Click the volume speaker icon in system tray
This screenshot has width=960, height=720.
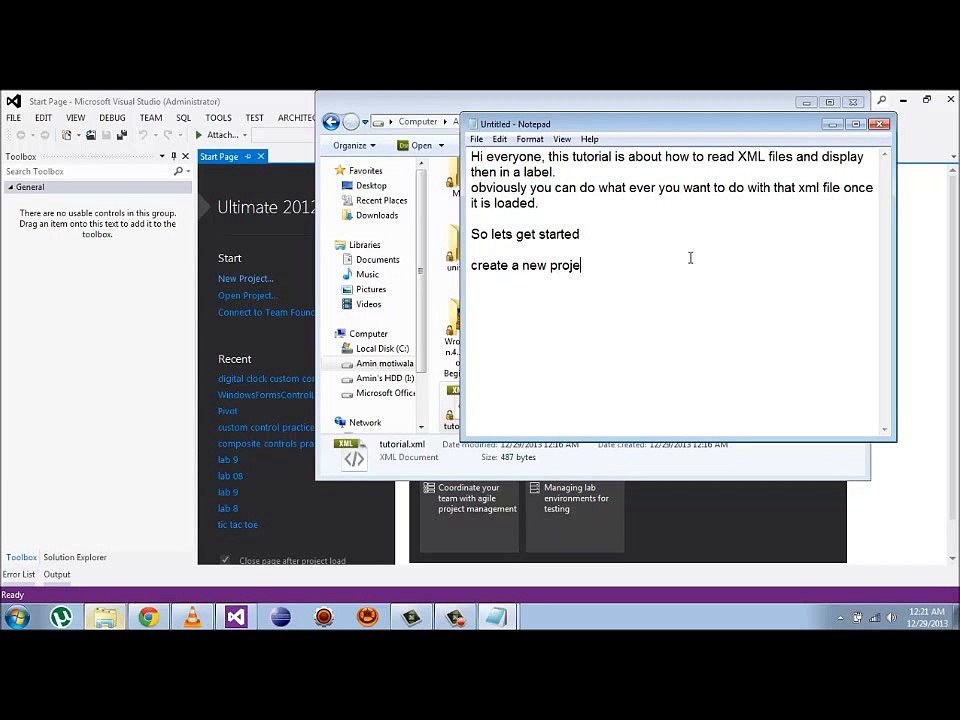click(892, 618)
